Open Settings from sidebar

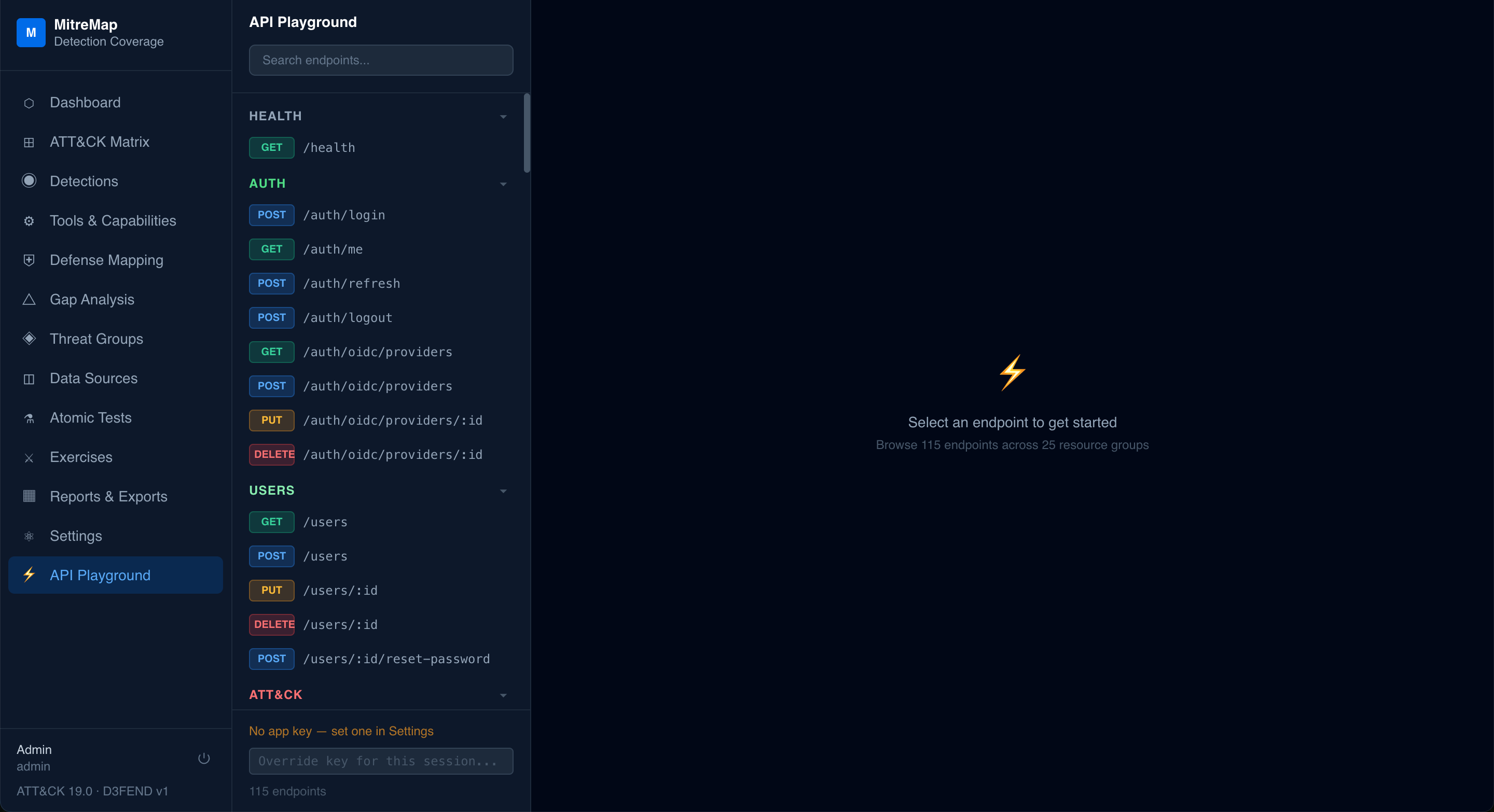coord(115,536)
